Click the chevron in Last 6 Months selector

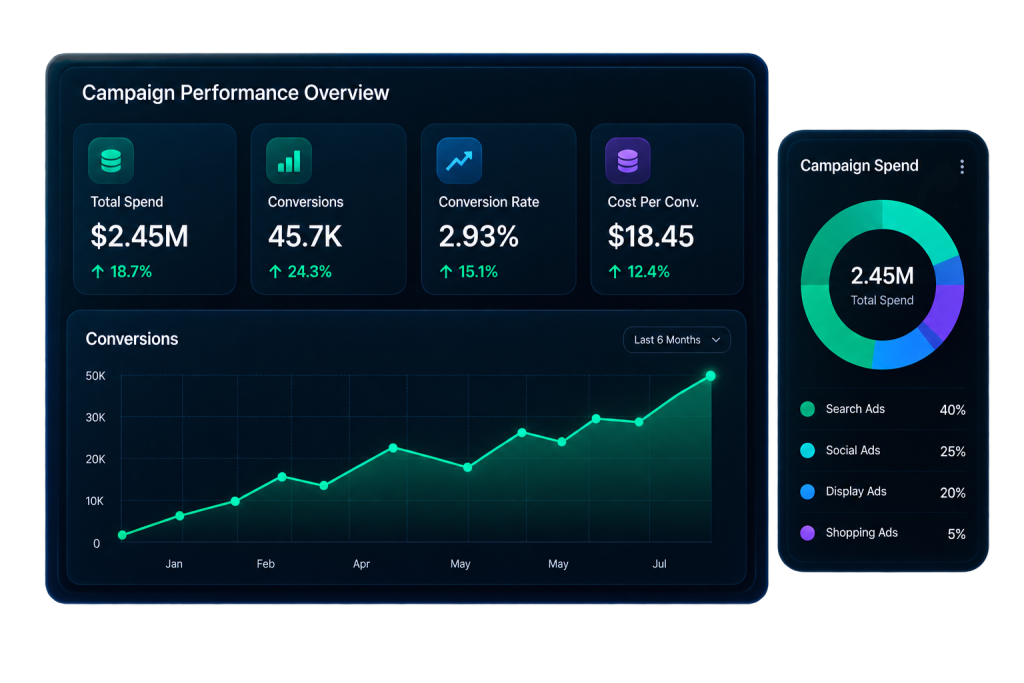tap(716, 340)
